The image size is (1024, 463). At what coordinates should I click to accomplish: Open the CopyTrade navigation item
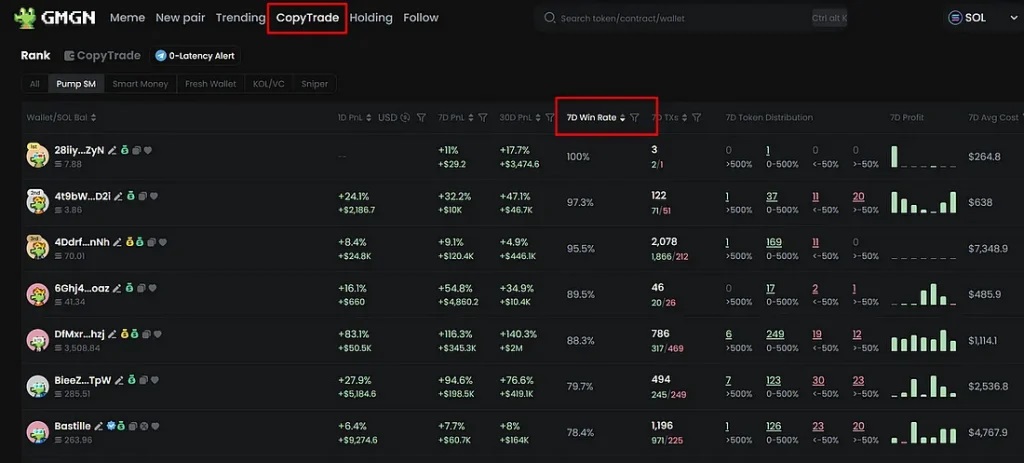click(307, 18)
